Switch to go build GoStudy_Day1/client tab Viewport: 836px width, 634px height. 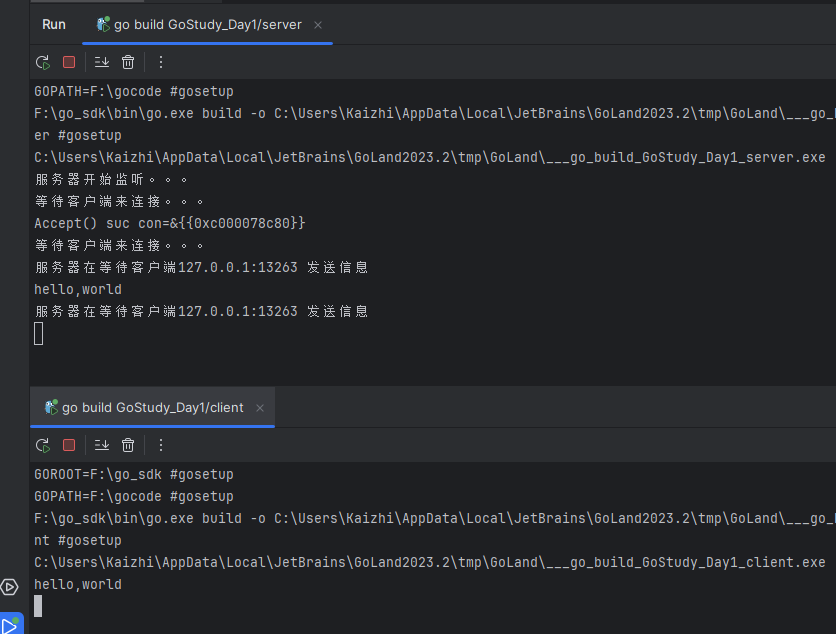click(144, 407)
